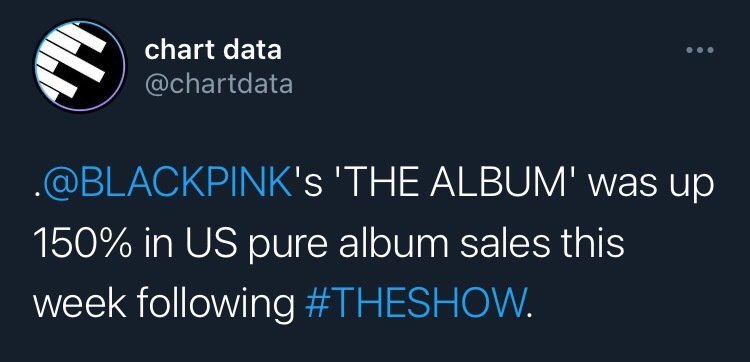This screenshot has width=750, height=362.
Task: Click the word 'this' ending second line
Action: point(603,243)
